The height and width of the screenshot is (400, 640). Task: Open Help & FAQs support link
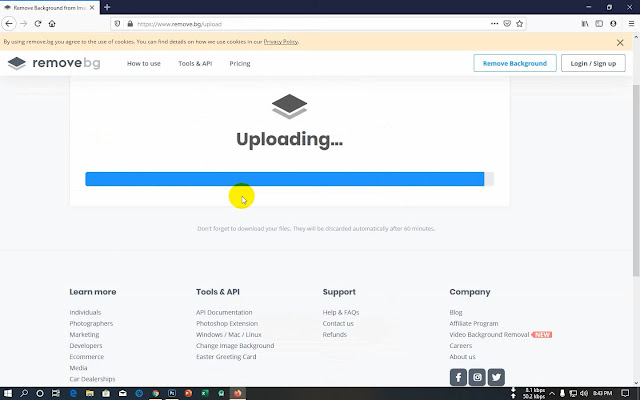tap(341, 312)
